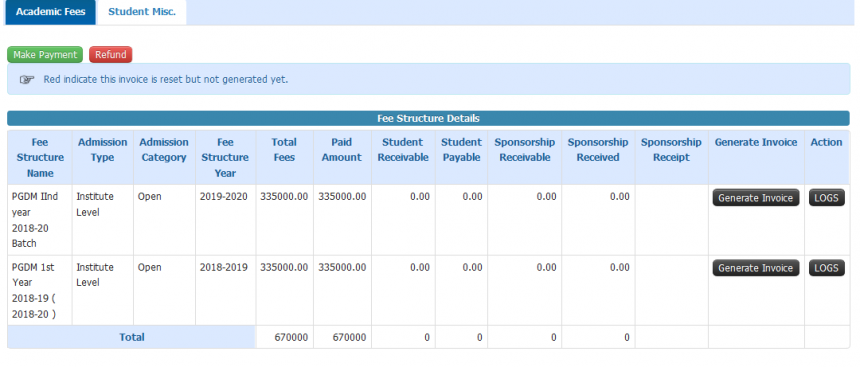Click the Sponsorship Received column header

tap(598, 157)
